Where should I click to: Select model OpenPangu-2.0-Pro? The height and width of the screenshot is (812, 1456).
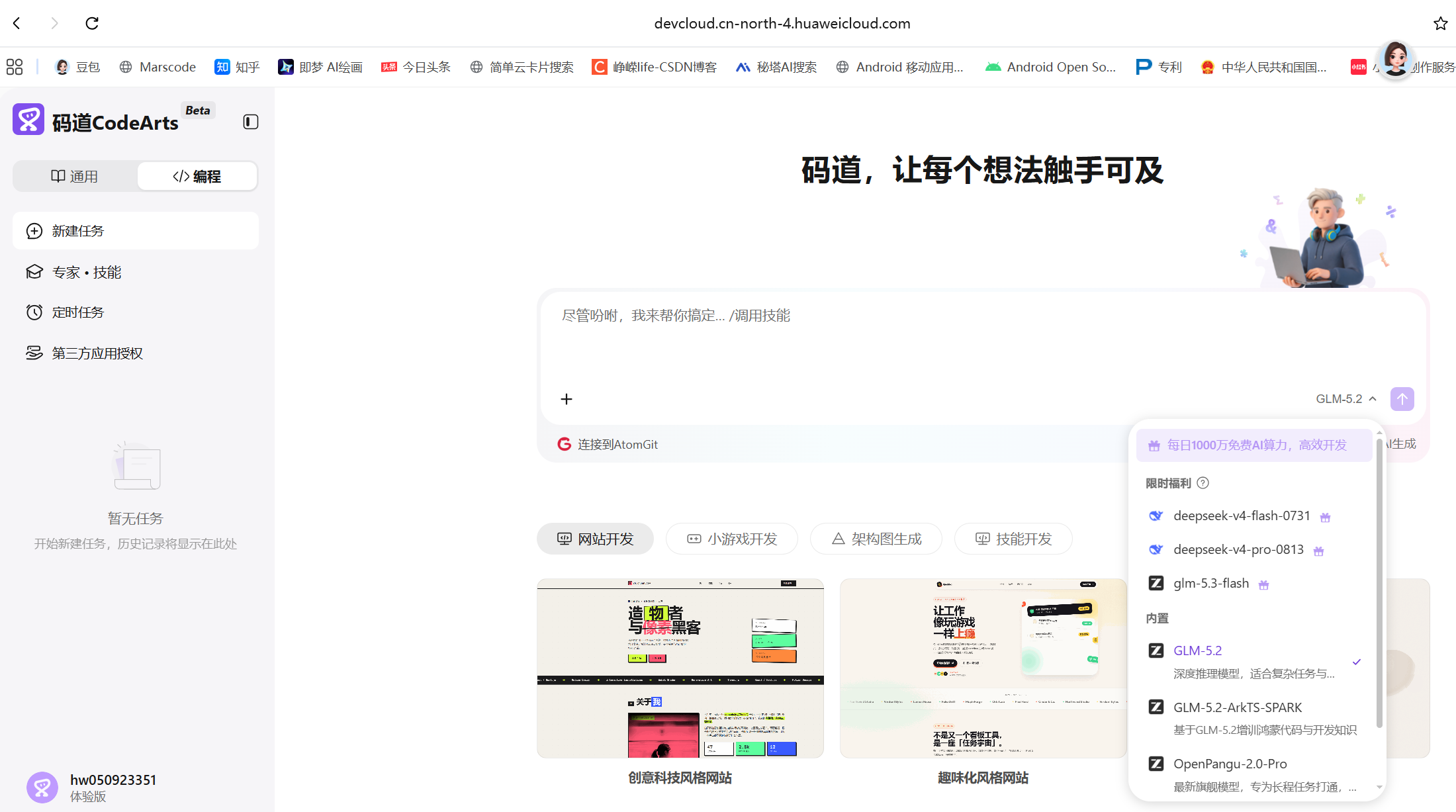click(x=1254, y=774)
